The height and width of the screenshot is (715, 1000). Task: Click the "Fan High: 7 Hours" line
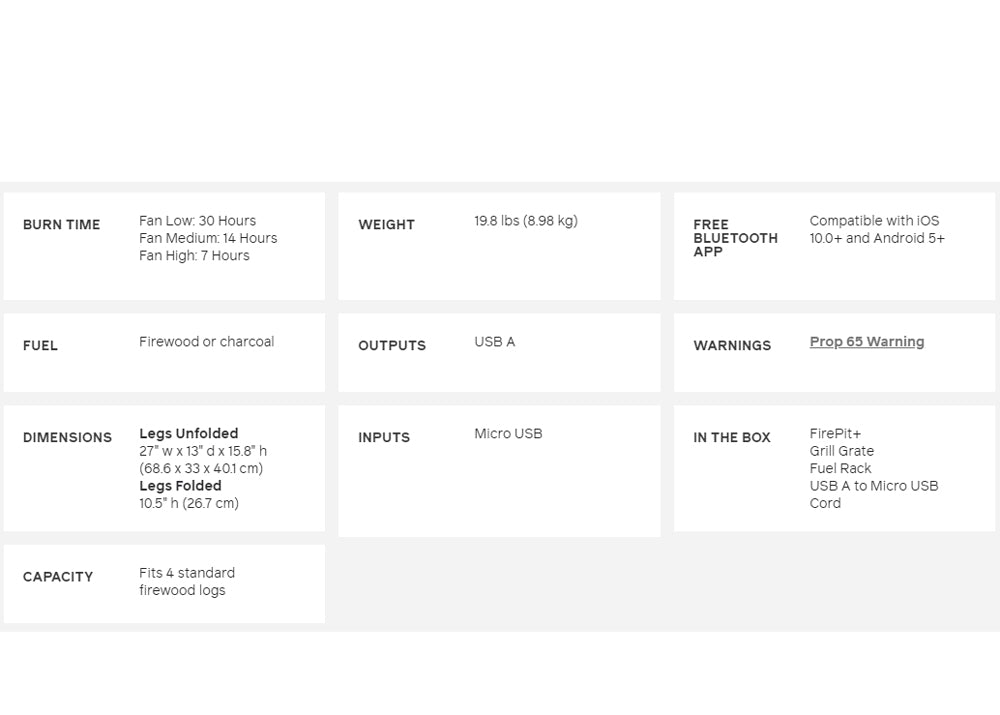click(194, 255)
